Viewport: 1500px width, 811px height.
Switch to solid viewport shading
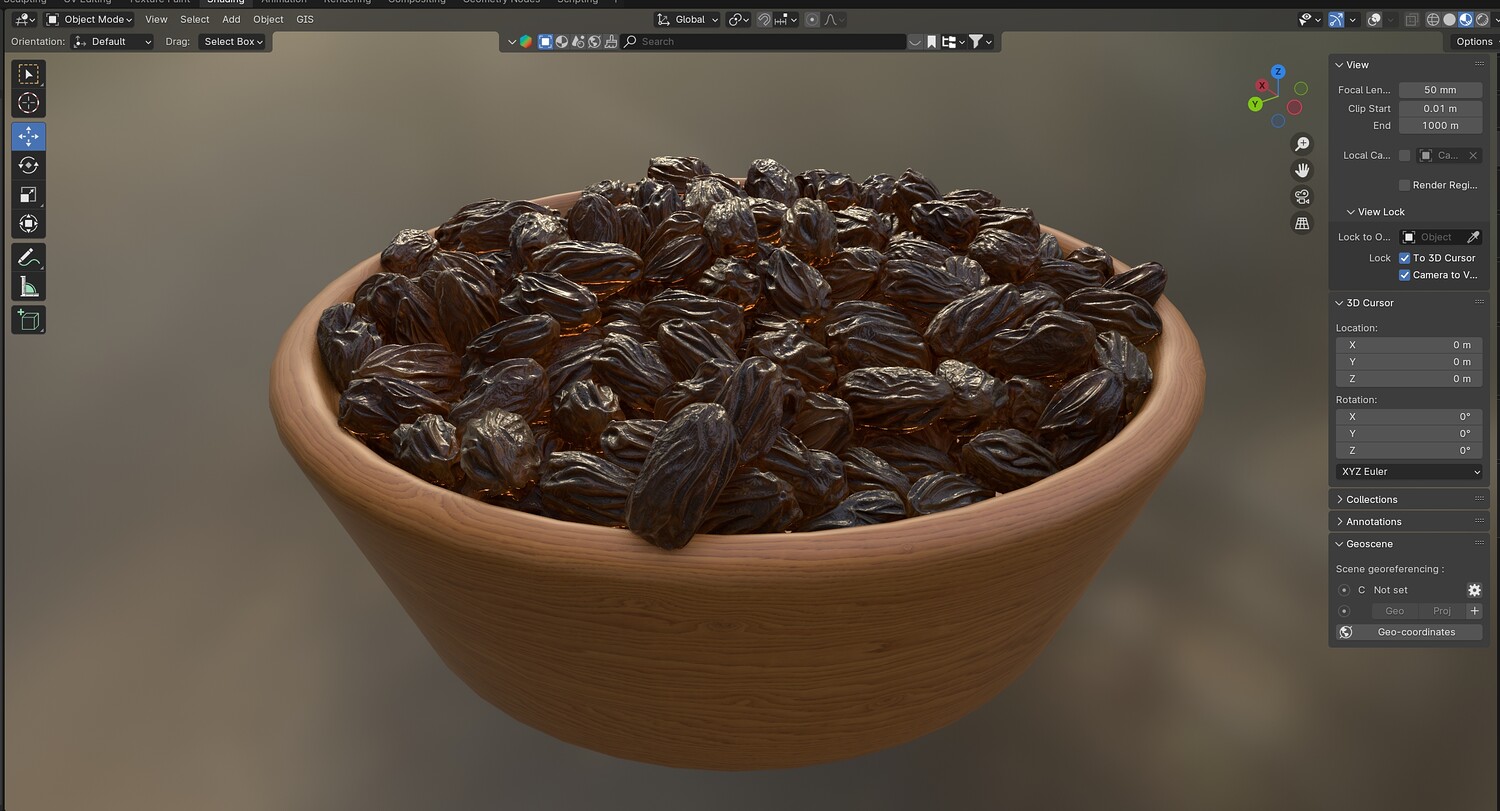pos(1449,19)
